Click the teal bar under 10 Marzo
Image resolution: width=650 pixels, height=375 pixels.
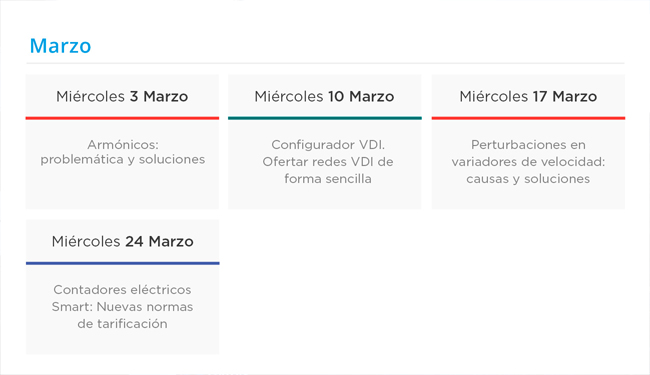coord(325,118)
